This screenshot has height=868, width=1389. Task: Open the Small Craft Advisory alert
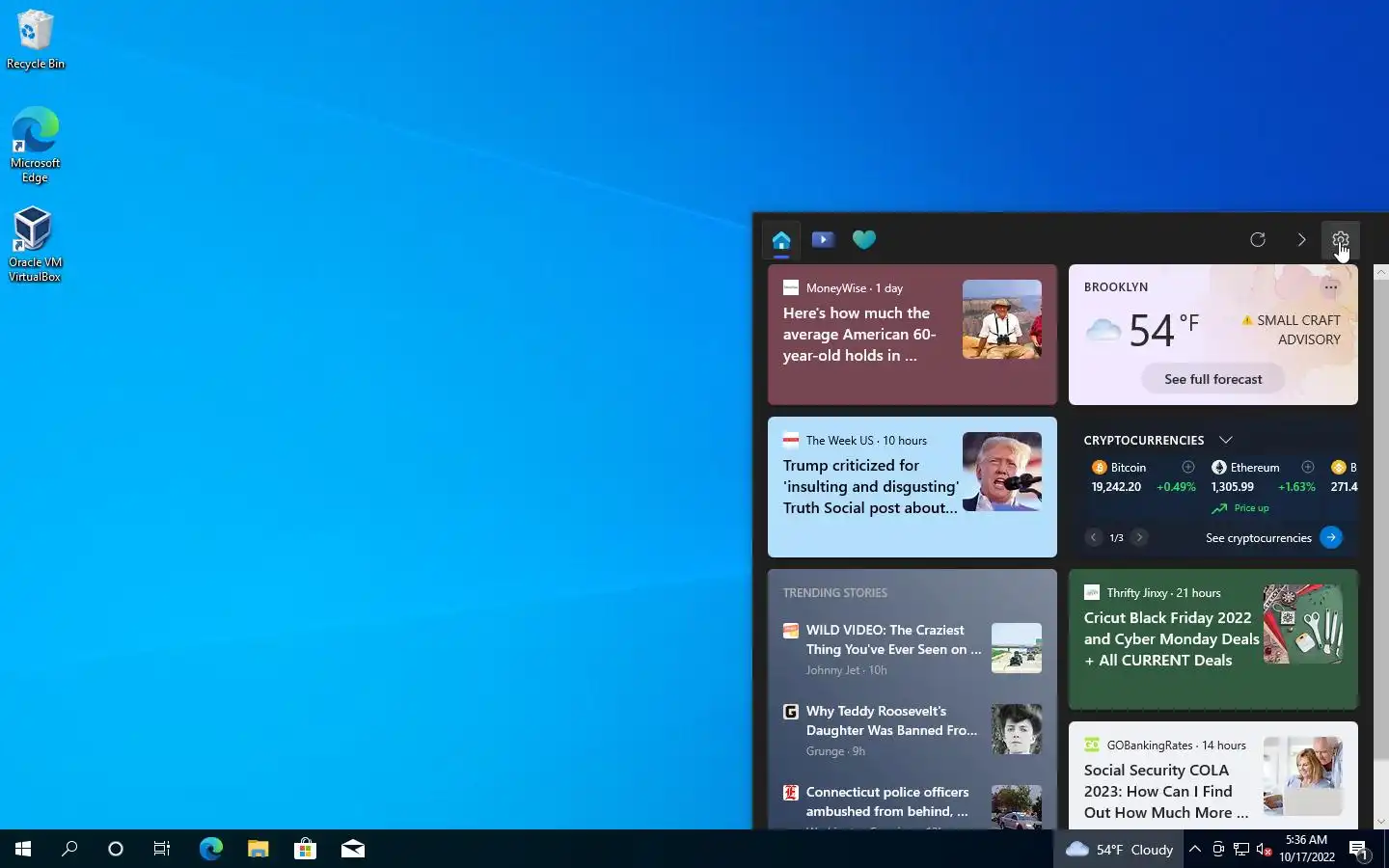click(1291, 330)
